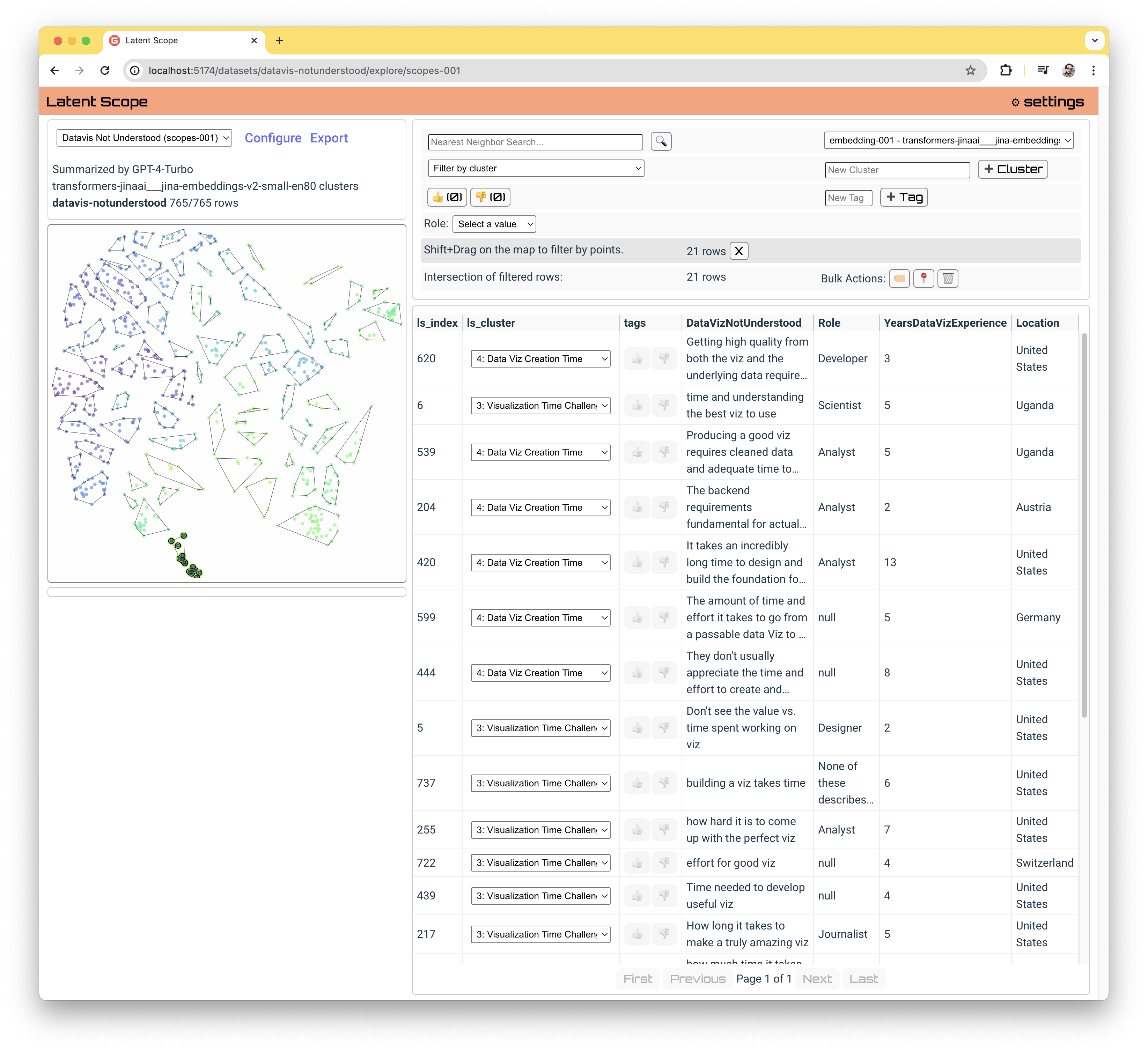Viewport: 1148px width, 1052px height.
Task: Focus the New Cluster input field
Action: pos(897,170)
